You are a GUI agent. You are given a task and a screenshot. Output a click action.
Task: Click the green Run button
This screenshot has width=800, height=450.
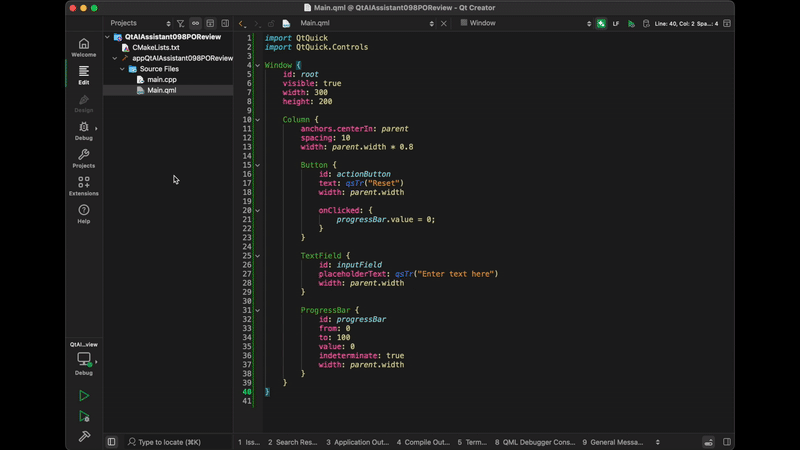coord(84,396)
